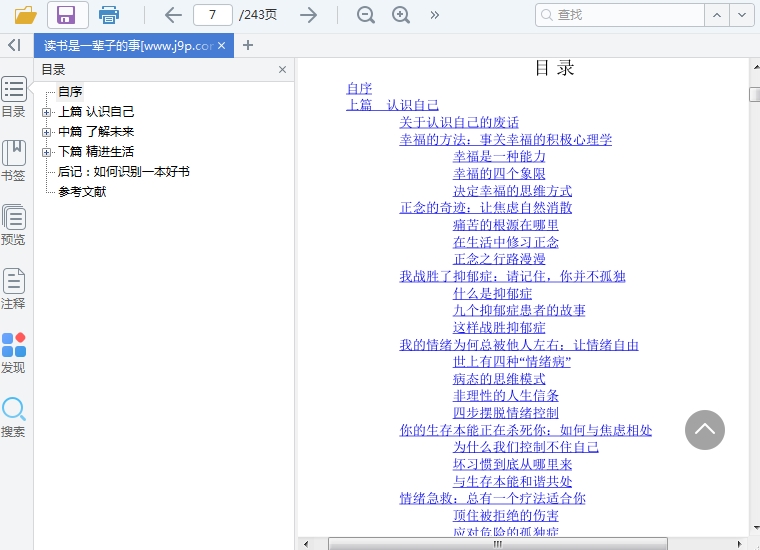The height and width of the screenshot is (550, 760).
Task: Close the 读书是一辈子的事 tab
Action: click(x=222, y=46)
